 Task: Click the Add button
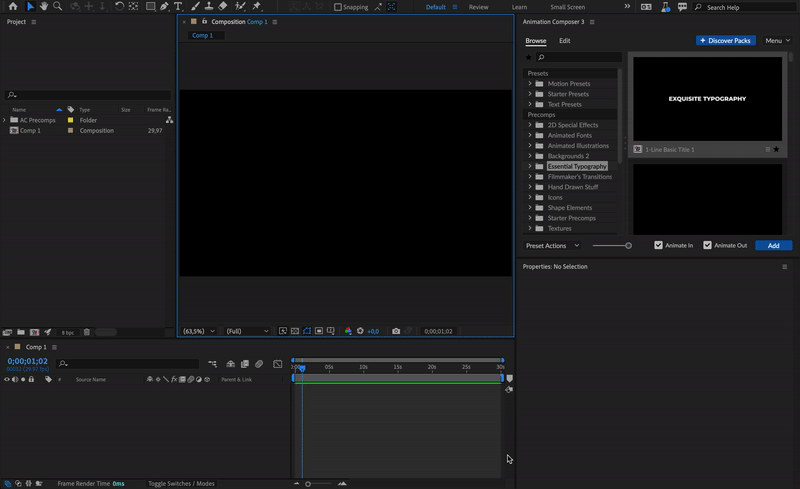coord(773,246)
